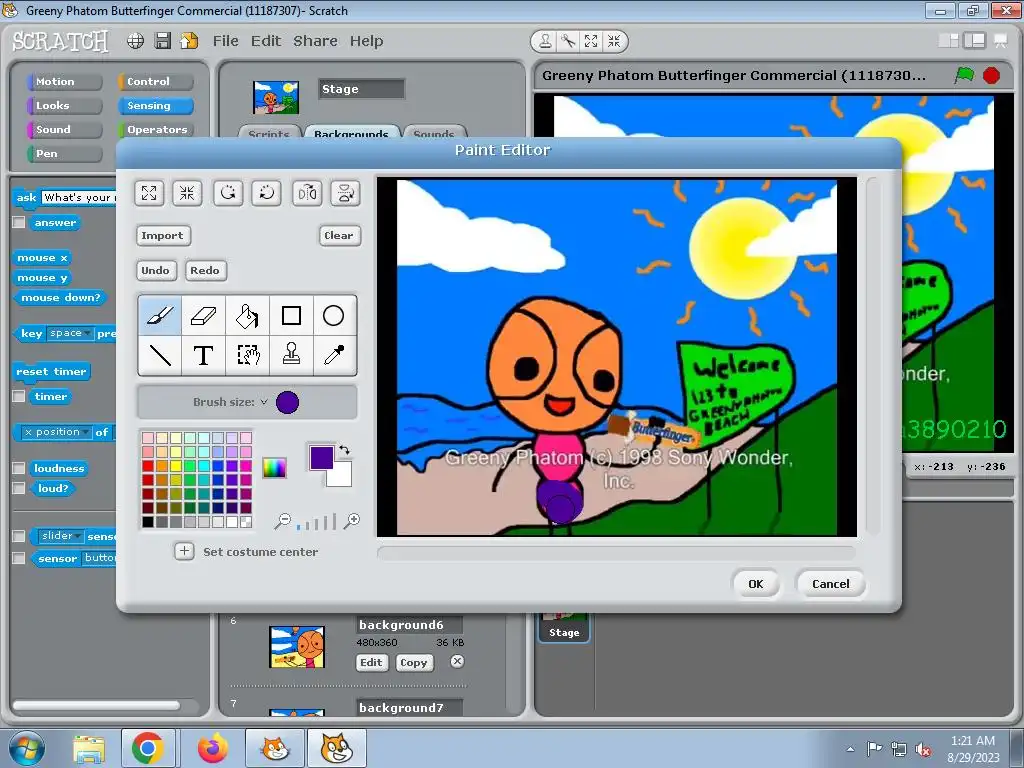
Task: Toggle the sensor button pressed checkbox
Action: click(19, 558)
